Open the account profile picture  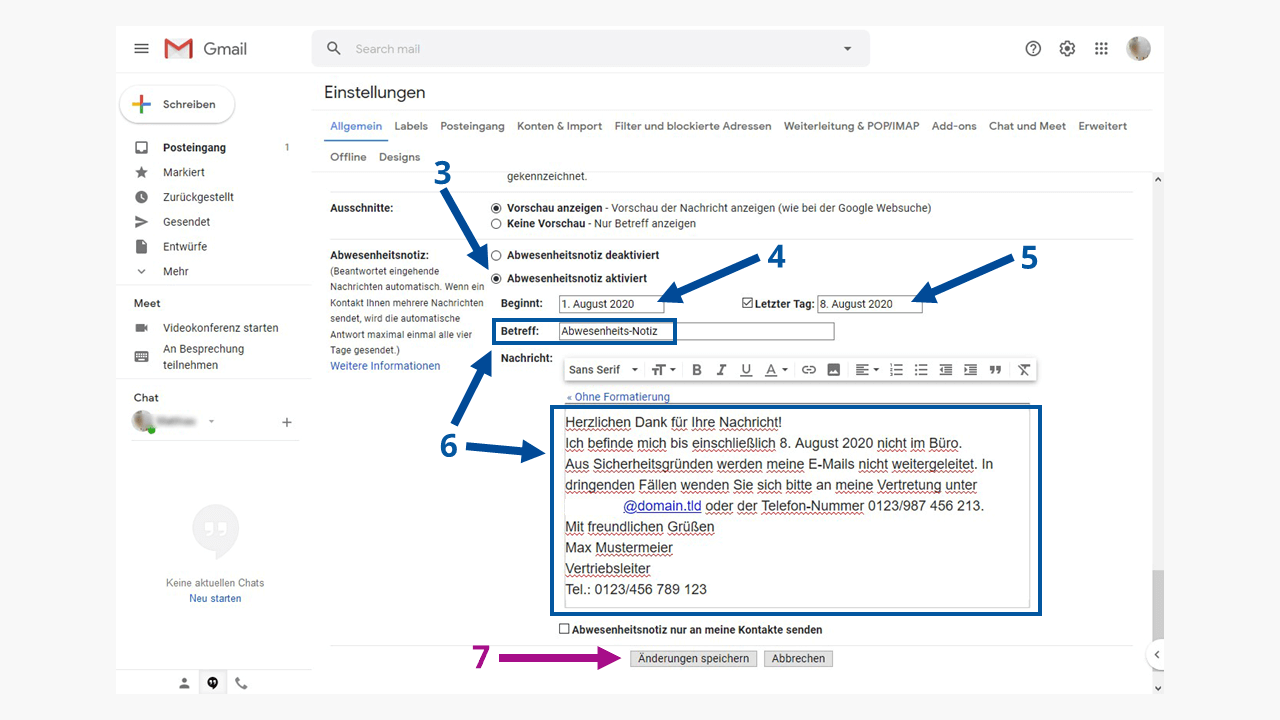1138,48
